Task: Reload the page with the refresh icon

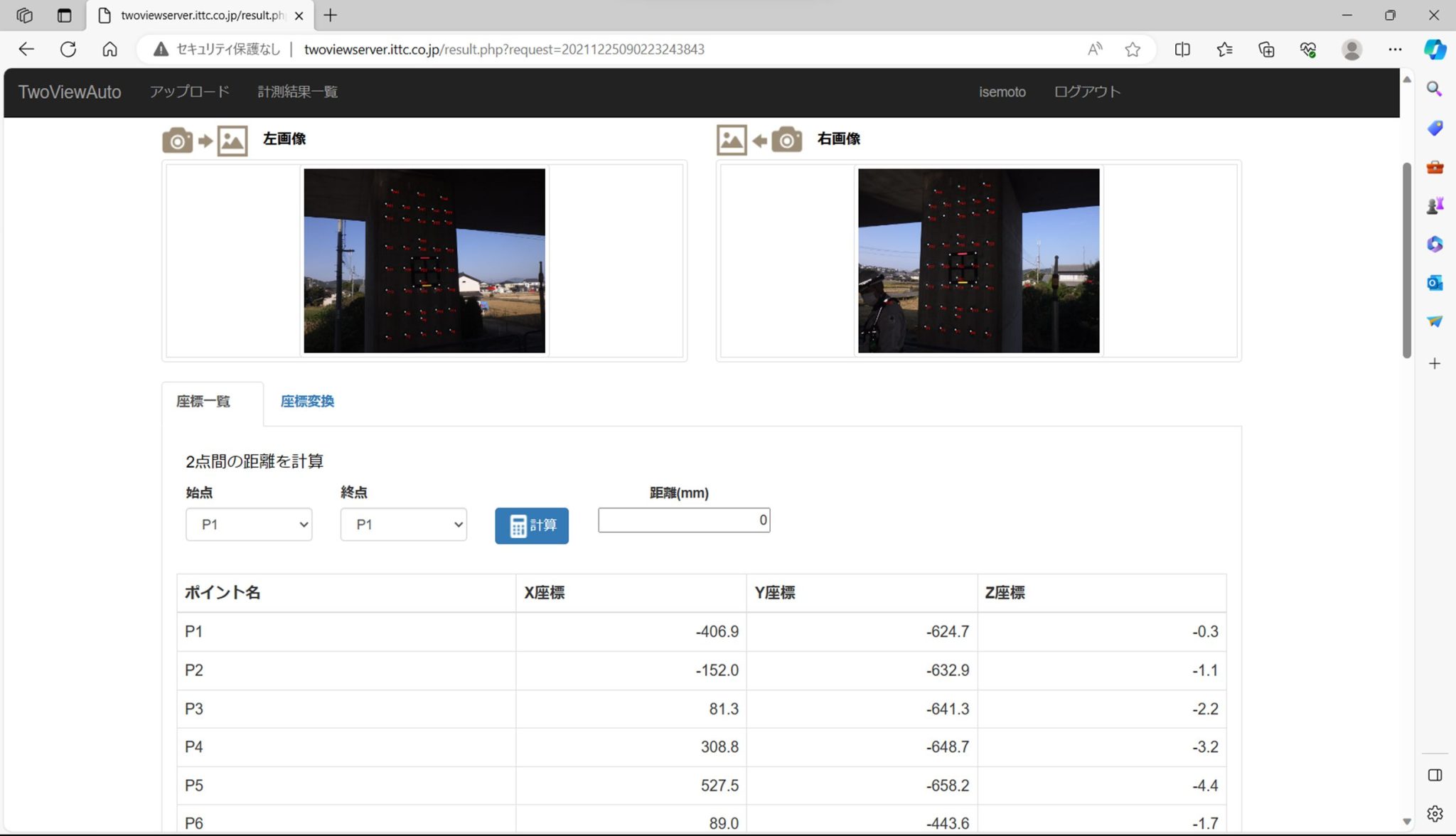Action: (x=69, y=49)
